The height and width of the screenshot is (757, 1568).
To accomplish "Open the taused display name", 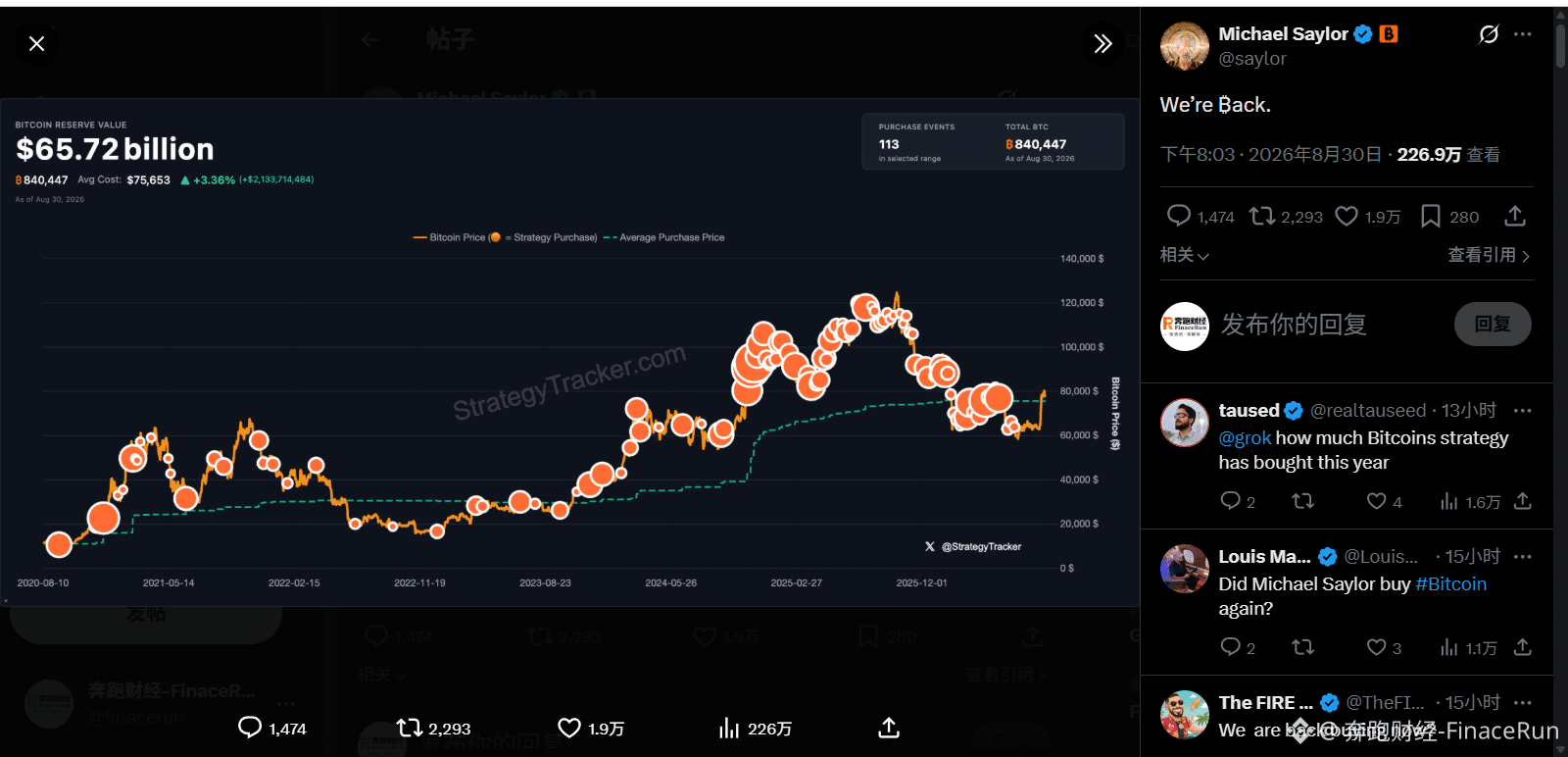I will (1249, 411).
